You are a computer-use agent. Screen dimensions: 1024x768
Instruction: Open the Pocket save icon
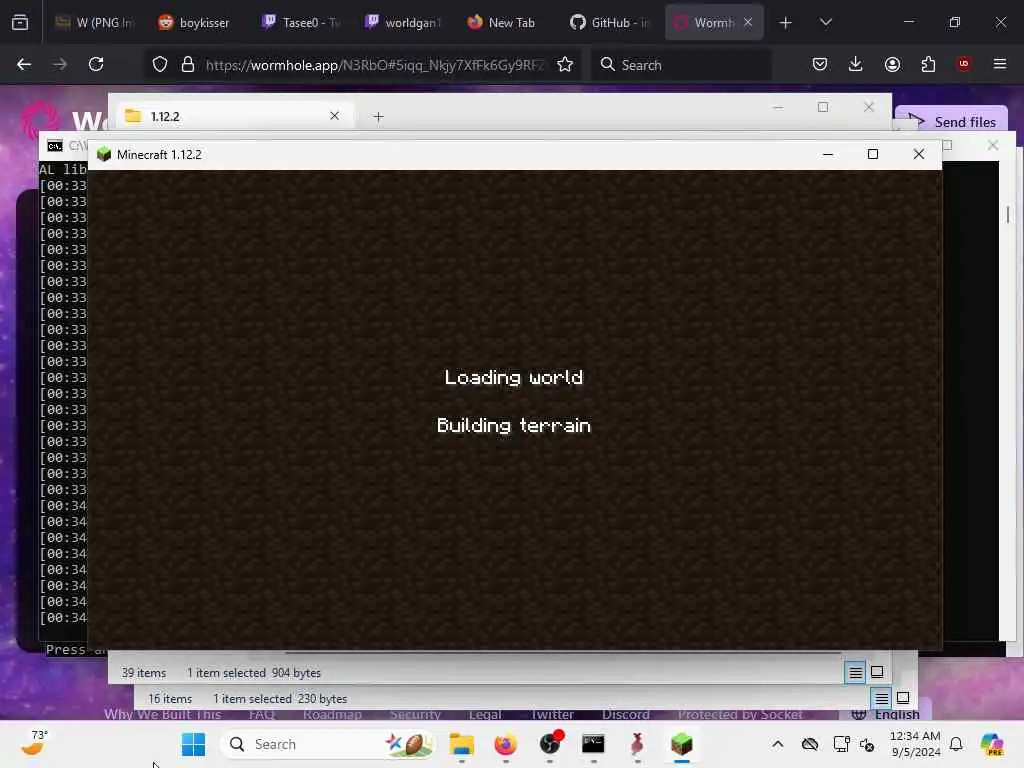tap(820, 64)
